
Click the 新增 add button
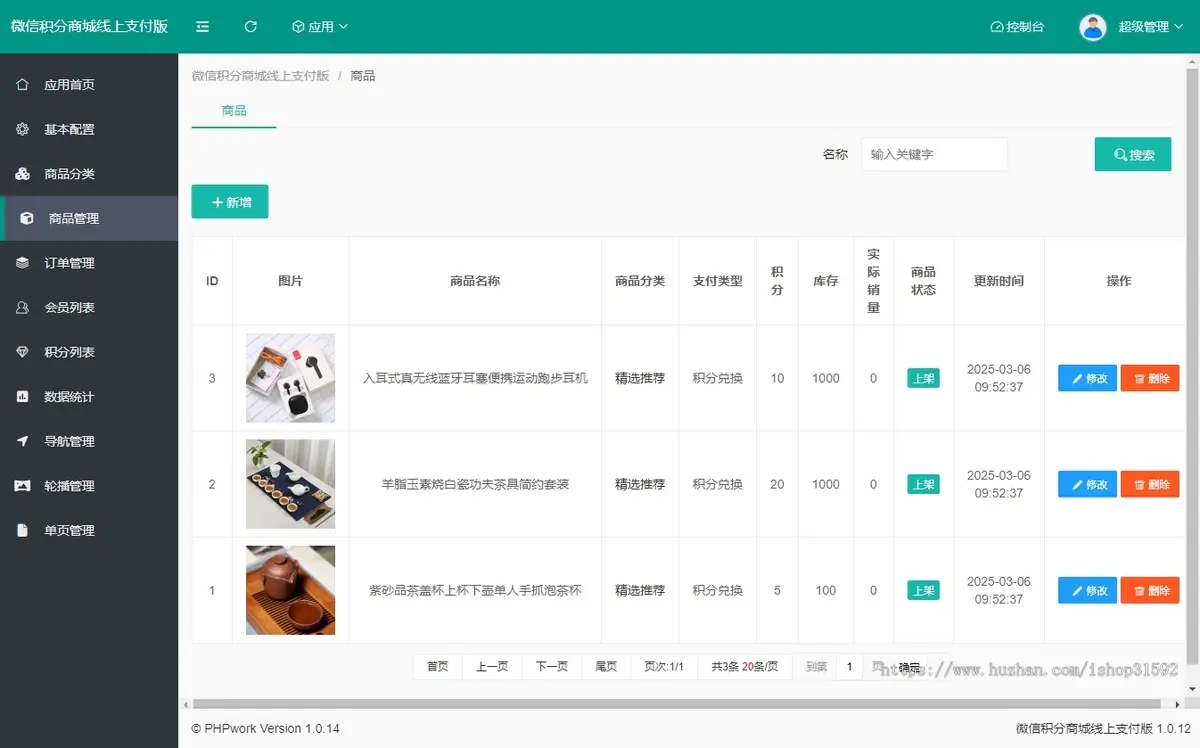coord(230,202)
